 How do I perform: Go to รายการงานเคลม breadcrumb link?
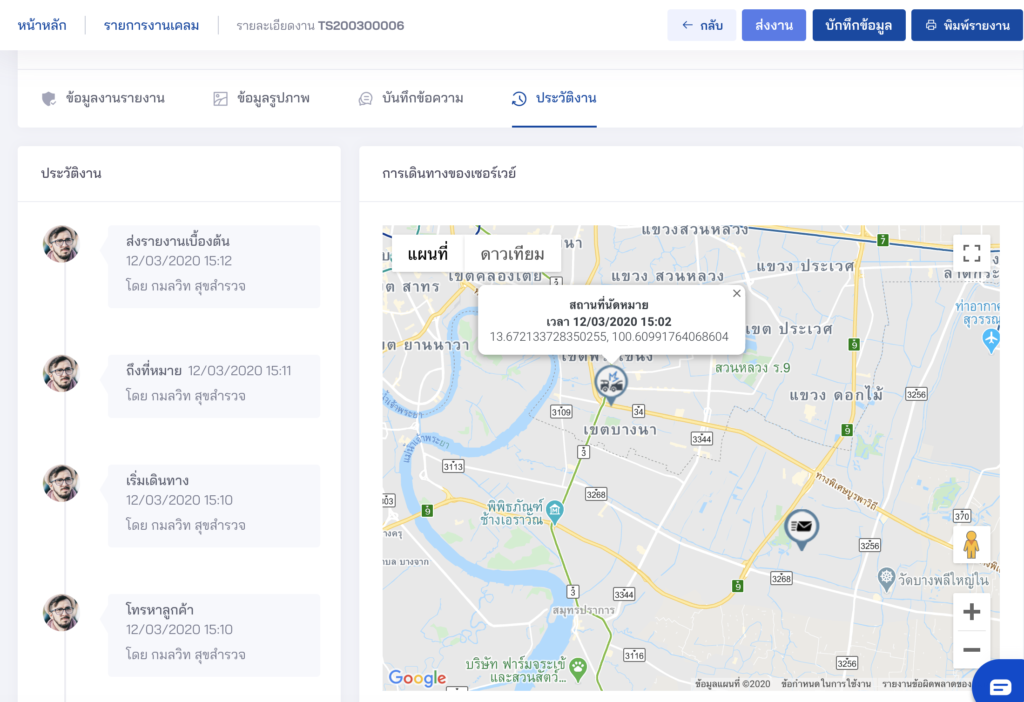click(x=152, y=25)
